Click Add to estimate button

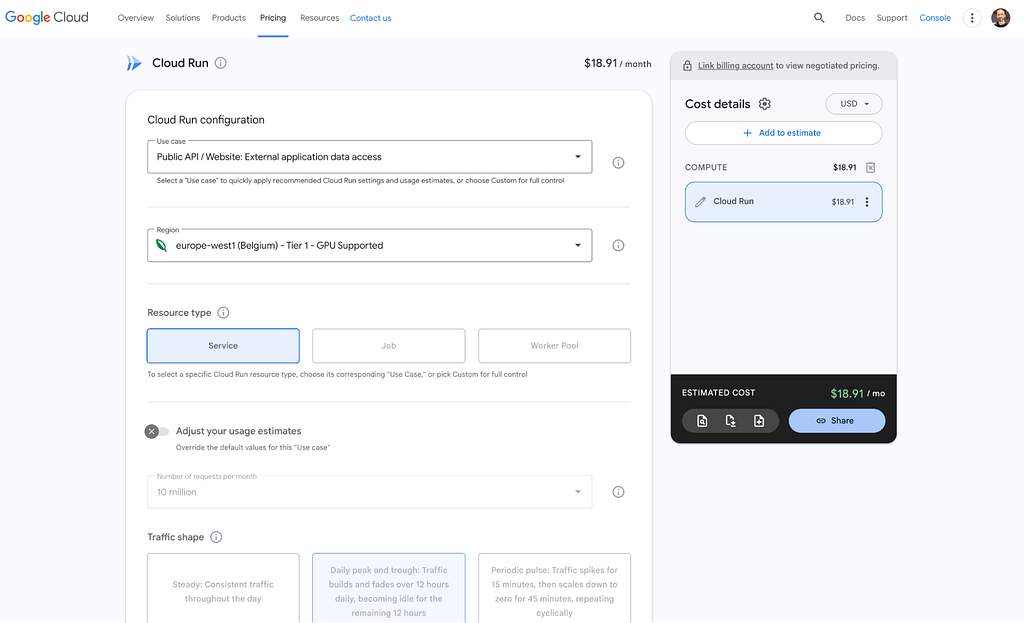click(783, 133)
